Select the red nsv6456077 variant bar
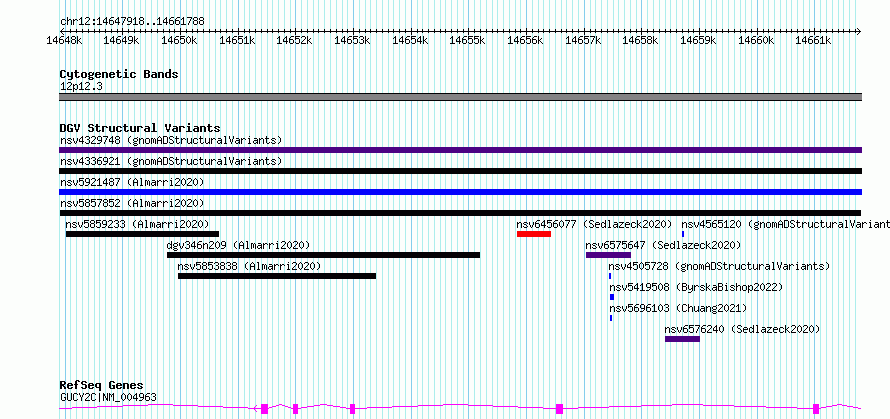 click(x=534, y=234)
